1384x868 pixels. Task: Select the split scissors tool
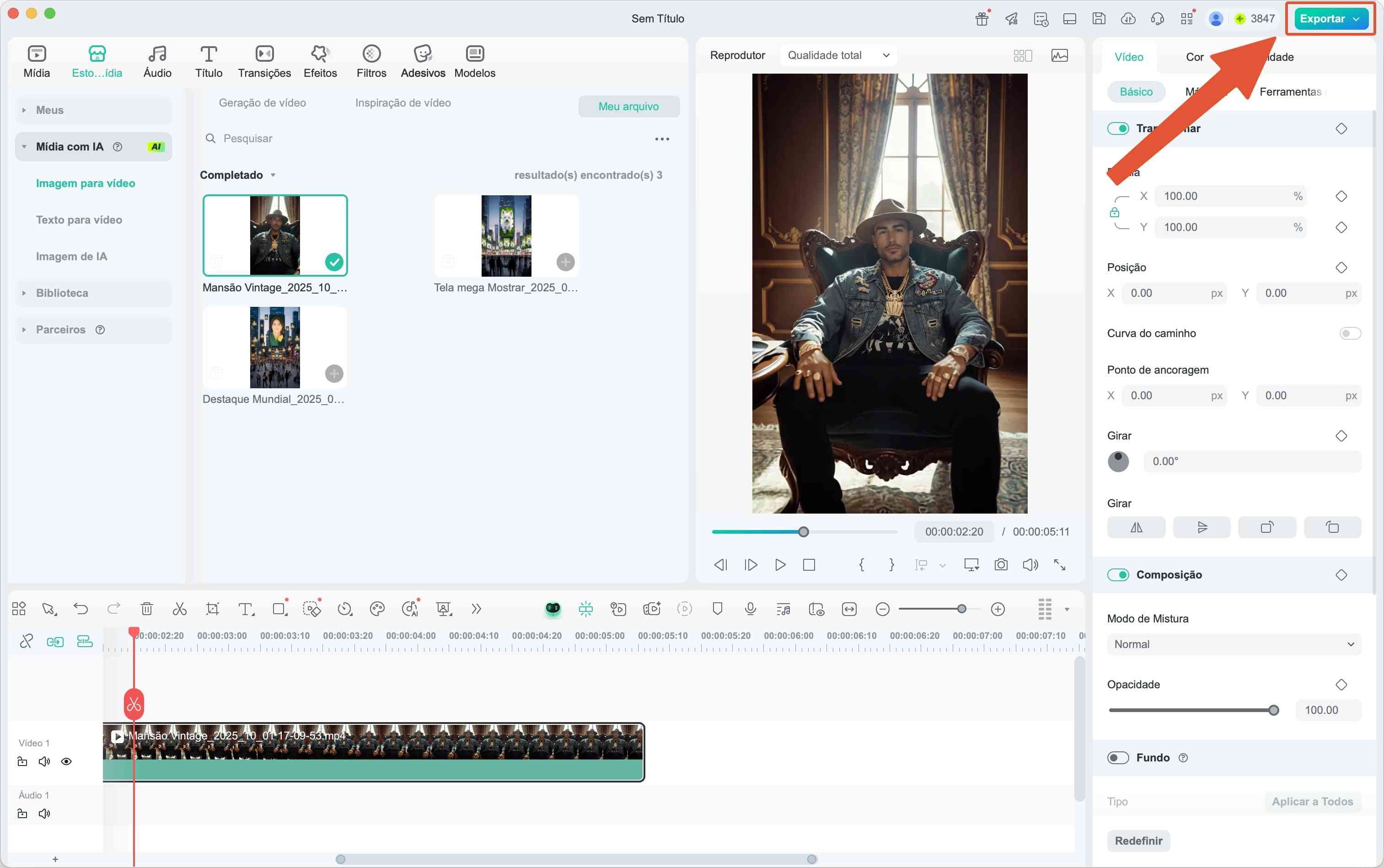pyautogui.click(x=180, y=609)
